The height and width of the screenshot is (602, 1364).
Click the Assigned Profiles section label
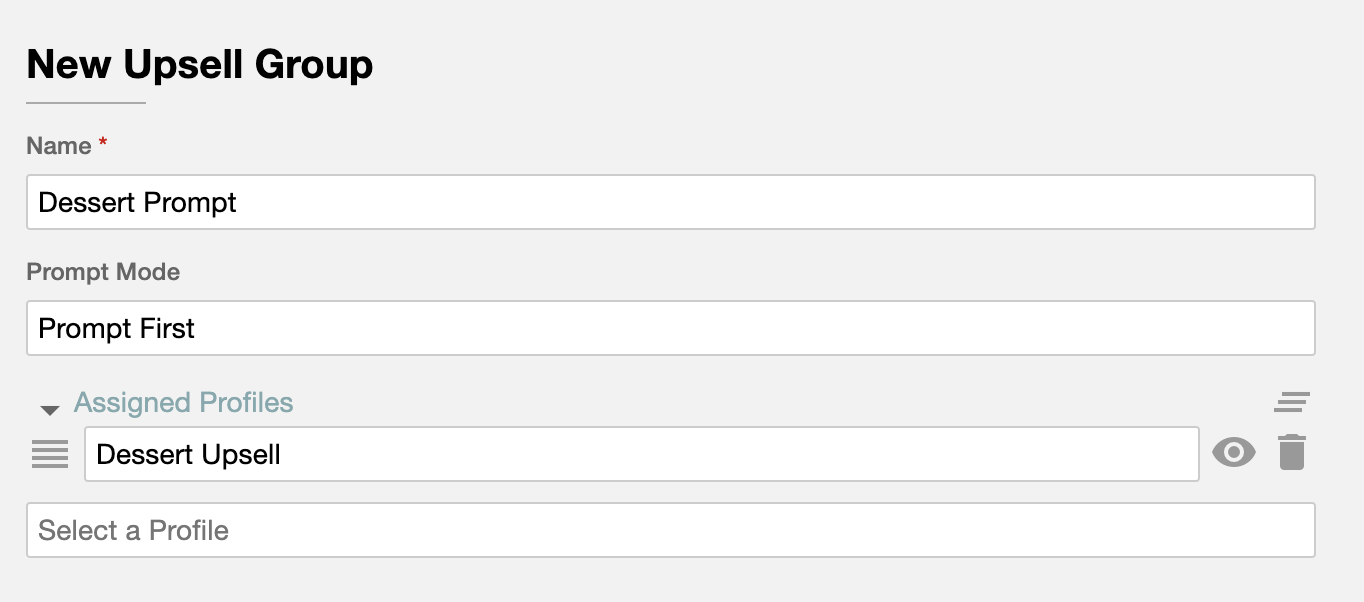coord(183,403)
